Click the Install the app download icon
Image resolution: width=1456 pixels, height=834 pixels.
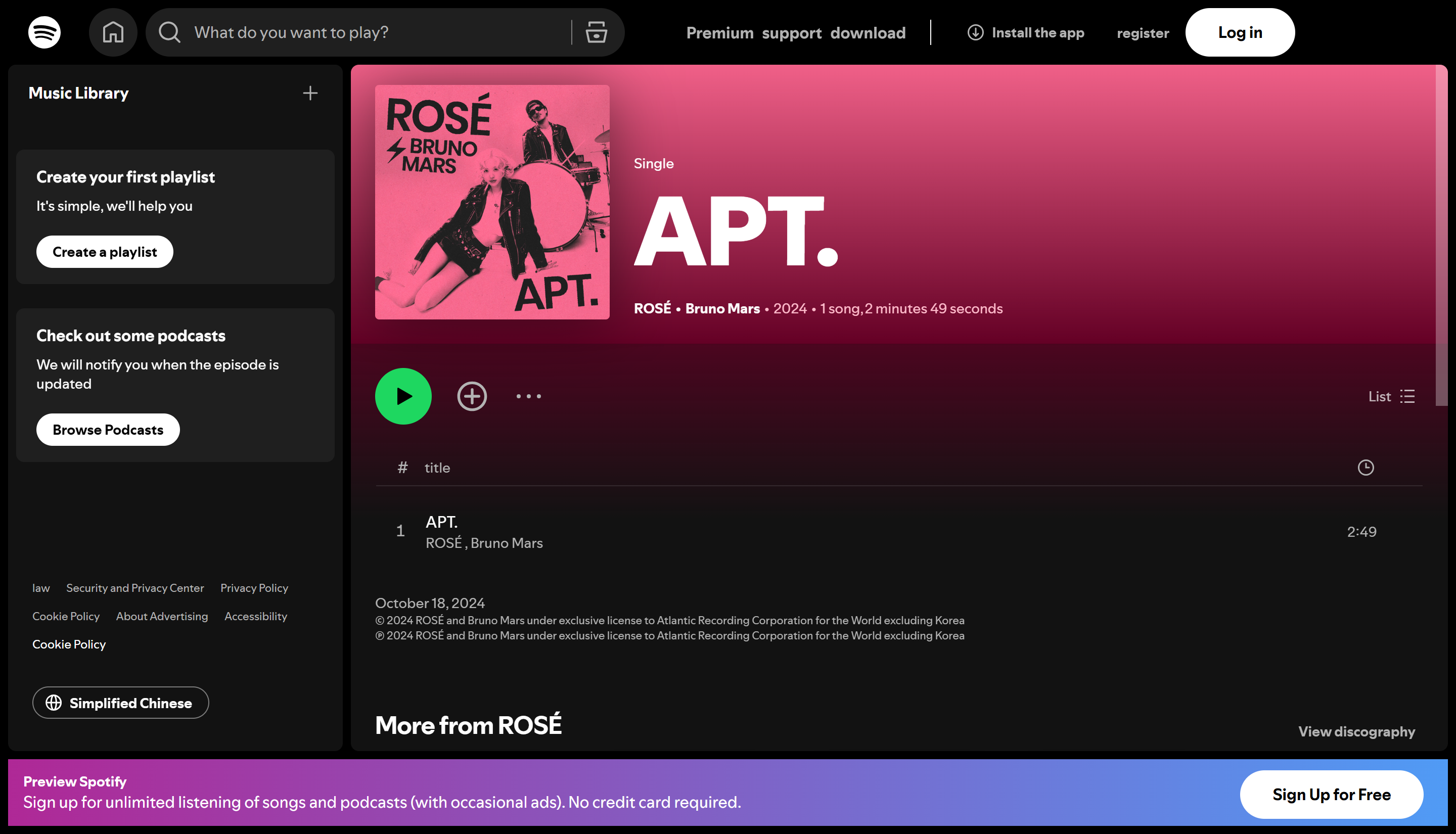click(x=975, y=33)
